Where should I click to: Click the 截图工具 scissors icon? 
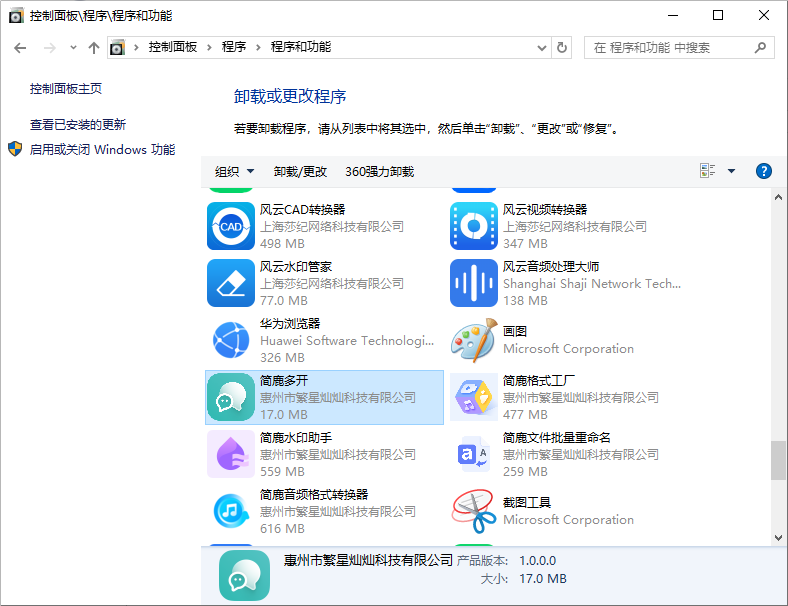[x=474, y=511]
